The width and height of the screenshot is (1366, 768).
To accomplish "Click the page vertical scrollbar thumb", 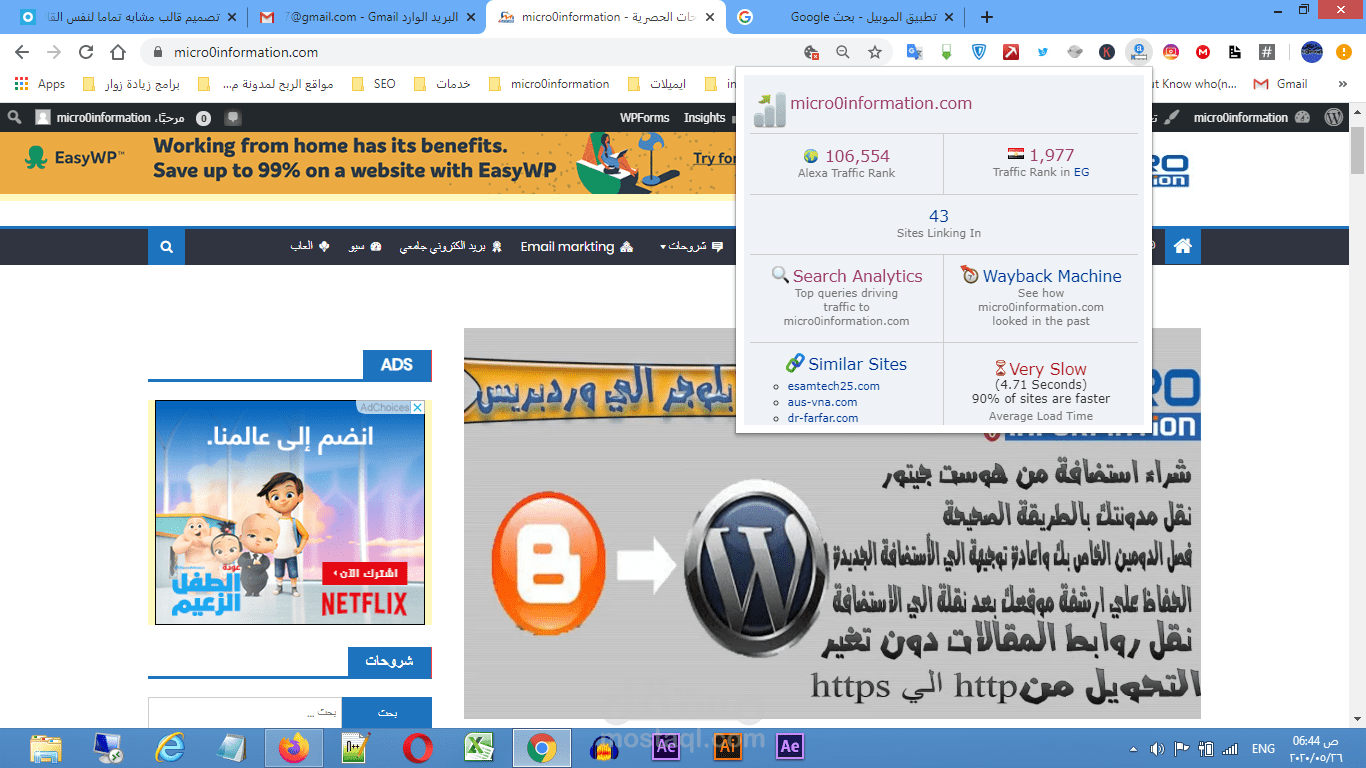I will [1357, 152].
